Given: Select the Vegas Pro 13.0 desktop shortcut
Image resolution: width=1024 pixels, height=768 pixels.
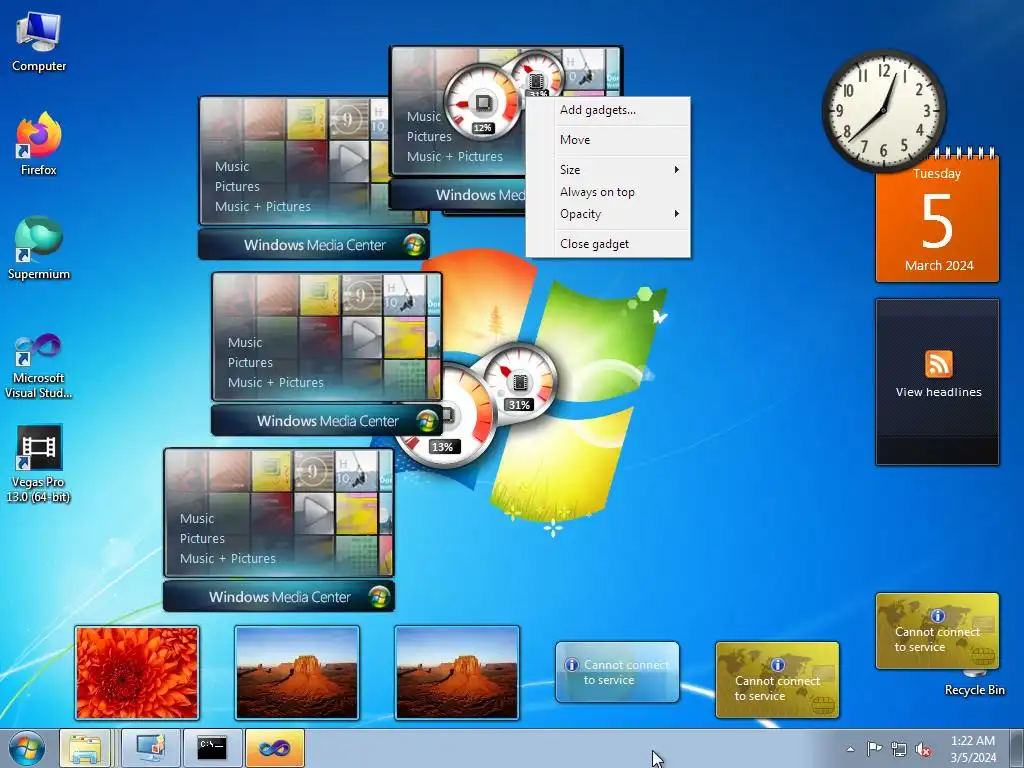Looking at the screenshot, I should pyautogui.click(x=39, y=464).
